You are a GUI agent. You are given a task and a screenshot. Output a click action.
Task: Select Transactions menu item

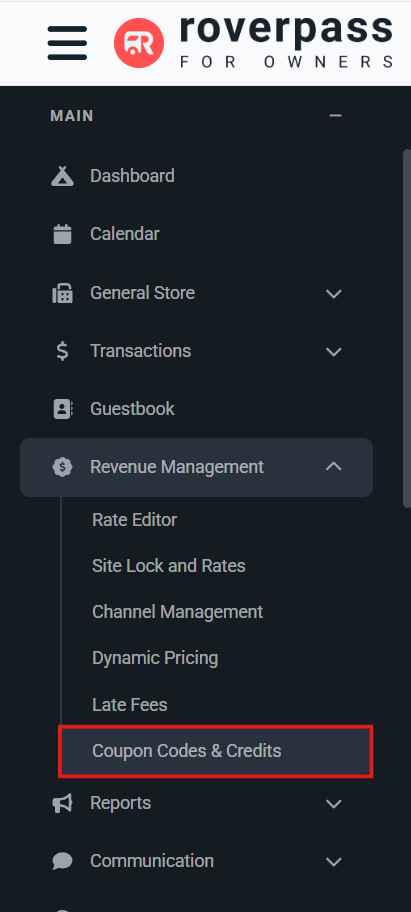pyautogui.click(x=140, y=351)
